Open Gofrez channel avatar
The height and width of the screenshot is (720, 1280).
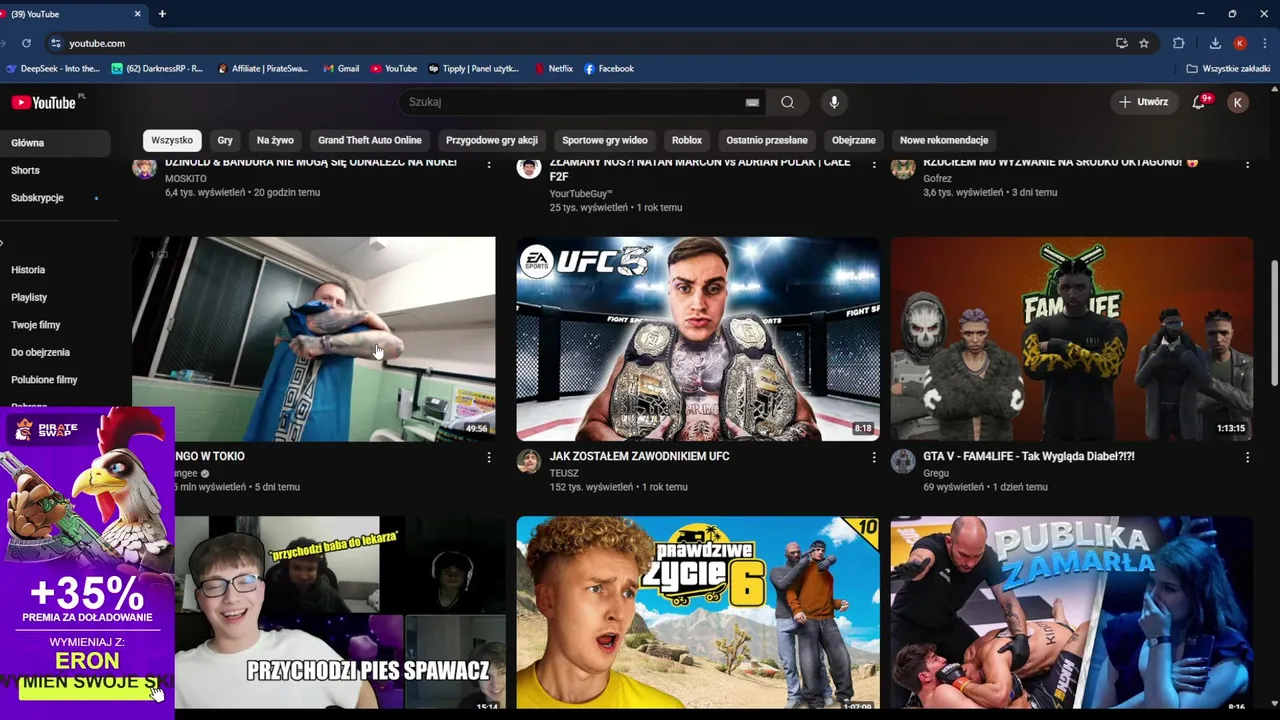point(903,168)
